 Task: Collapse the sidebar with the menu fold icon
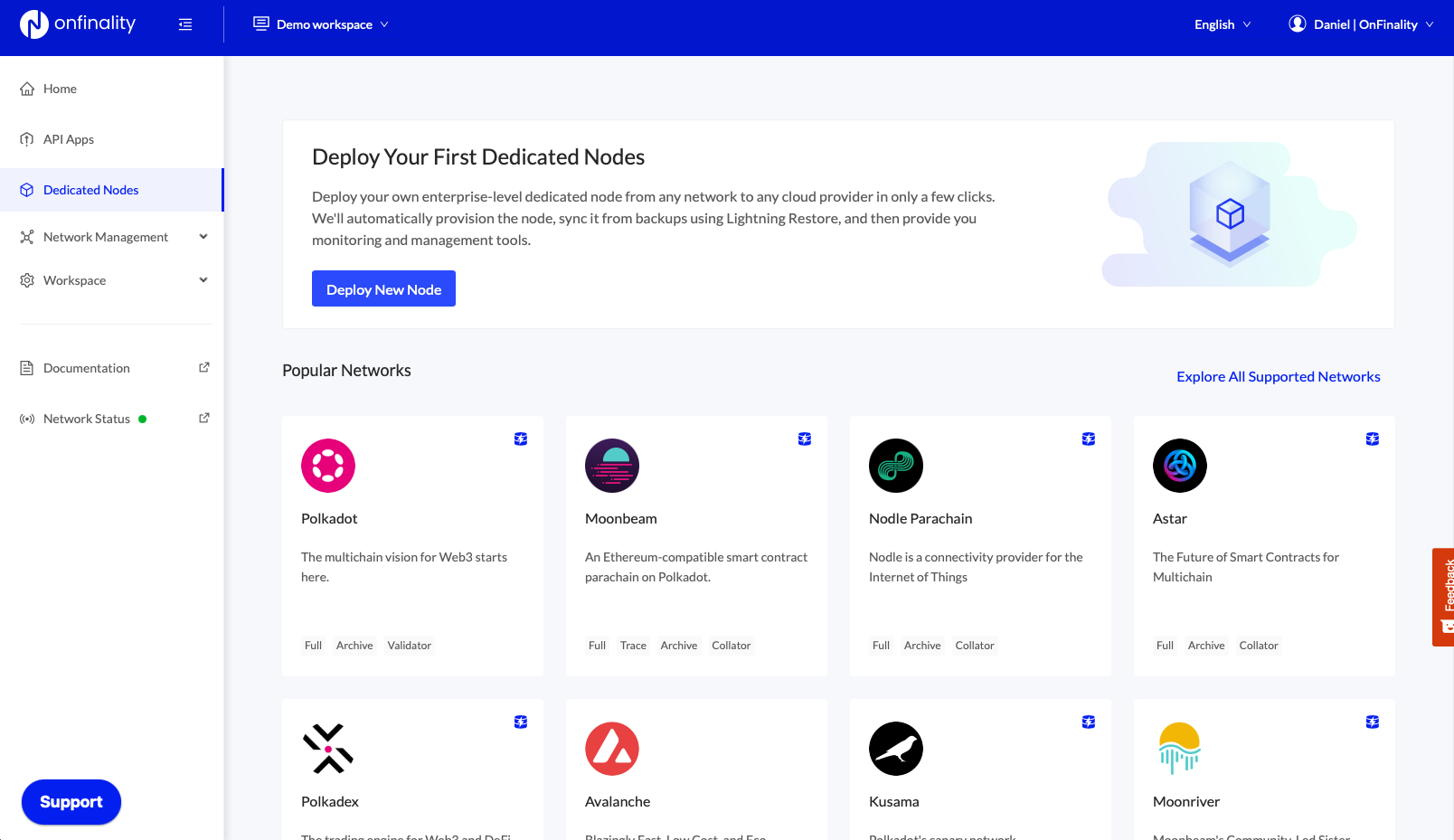(185, 24)
